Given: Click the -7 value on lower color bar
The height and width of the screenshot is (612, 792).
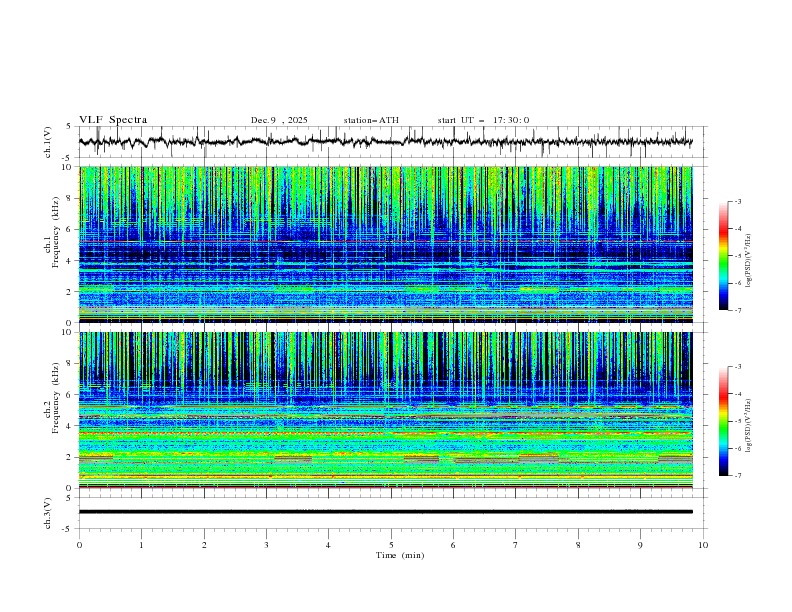Looking at the screenshot, I should (738, 475).
